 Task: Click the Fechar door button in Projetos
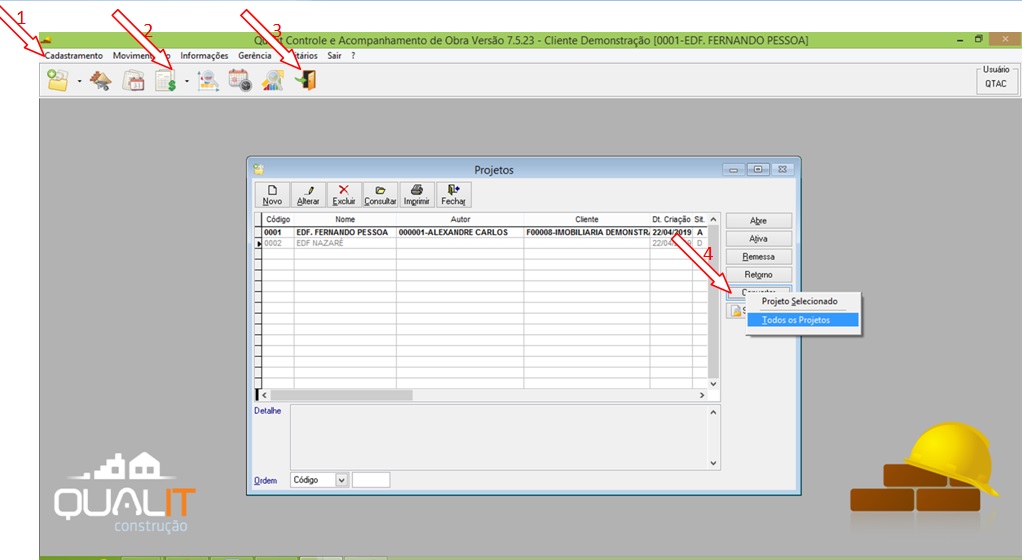tap(453, 195)
